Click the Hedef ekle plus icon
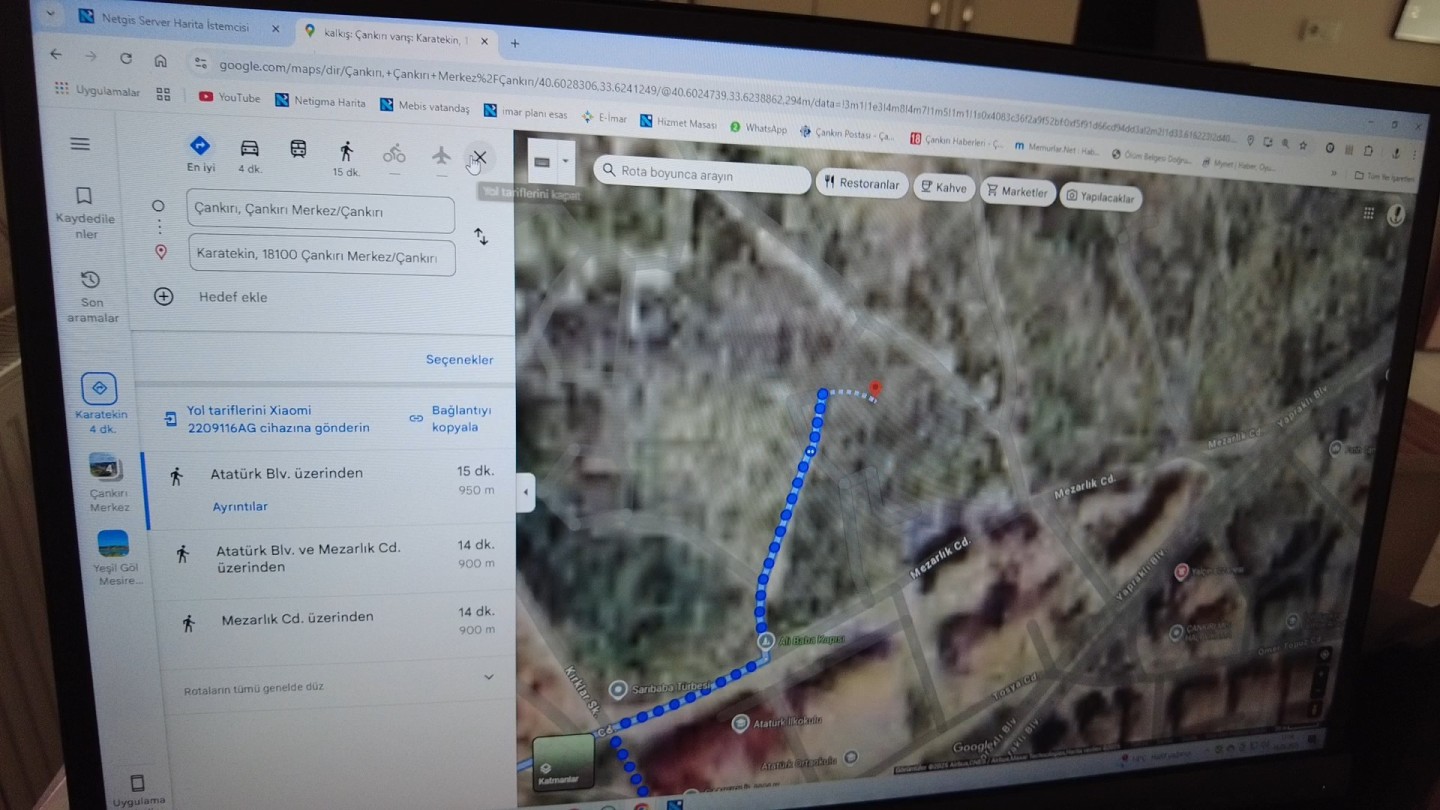The width and height of the screenshot is (1440, 810). point(164,297)
